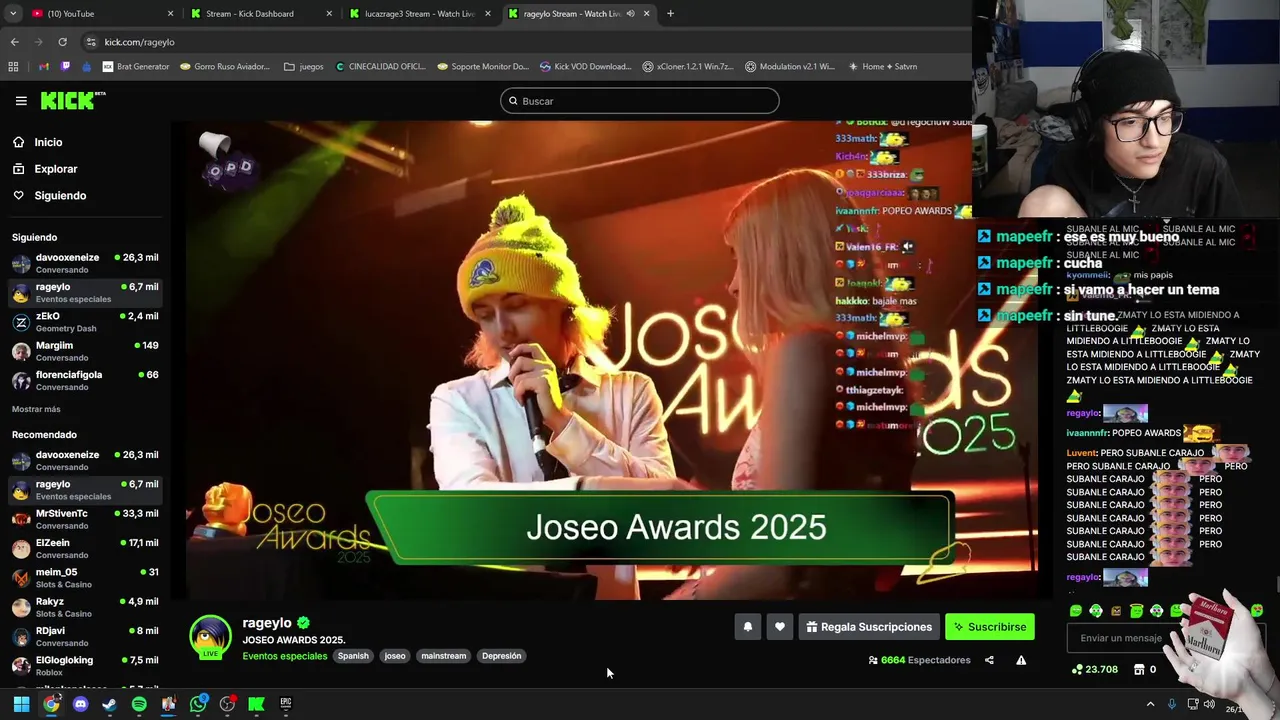Image resolution: width=1280 pixels, height=720 pixels.
Task: Open Epic Games from the taskbar
Action: (286, 704)
